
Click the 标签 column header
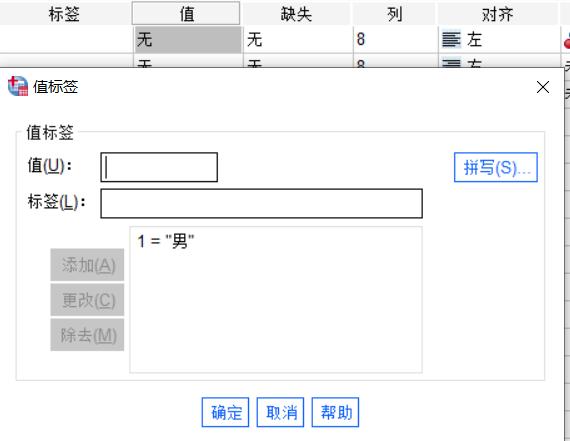coord(64,14)
